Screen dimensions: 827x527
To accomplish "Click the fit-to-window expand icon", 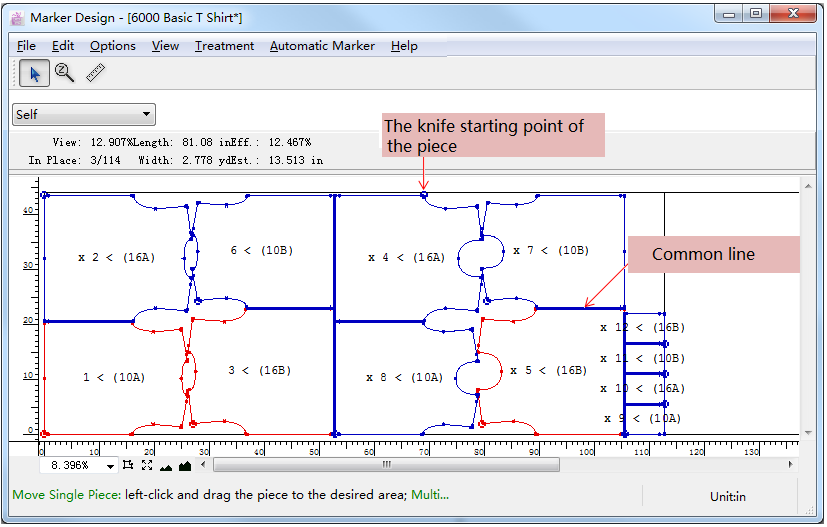I will coord(147,465).
